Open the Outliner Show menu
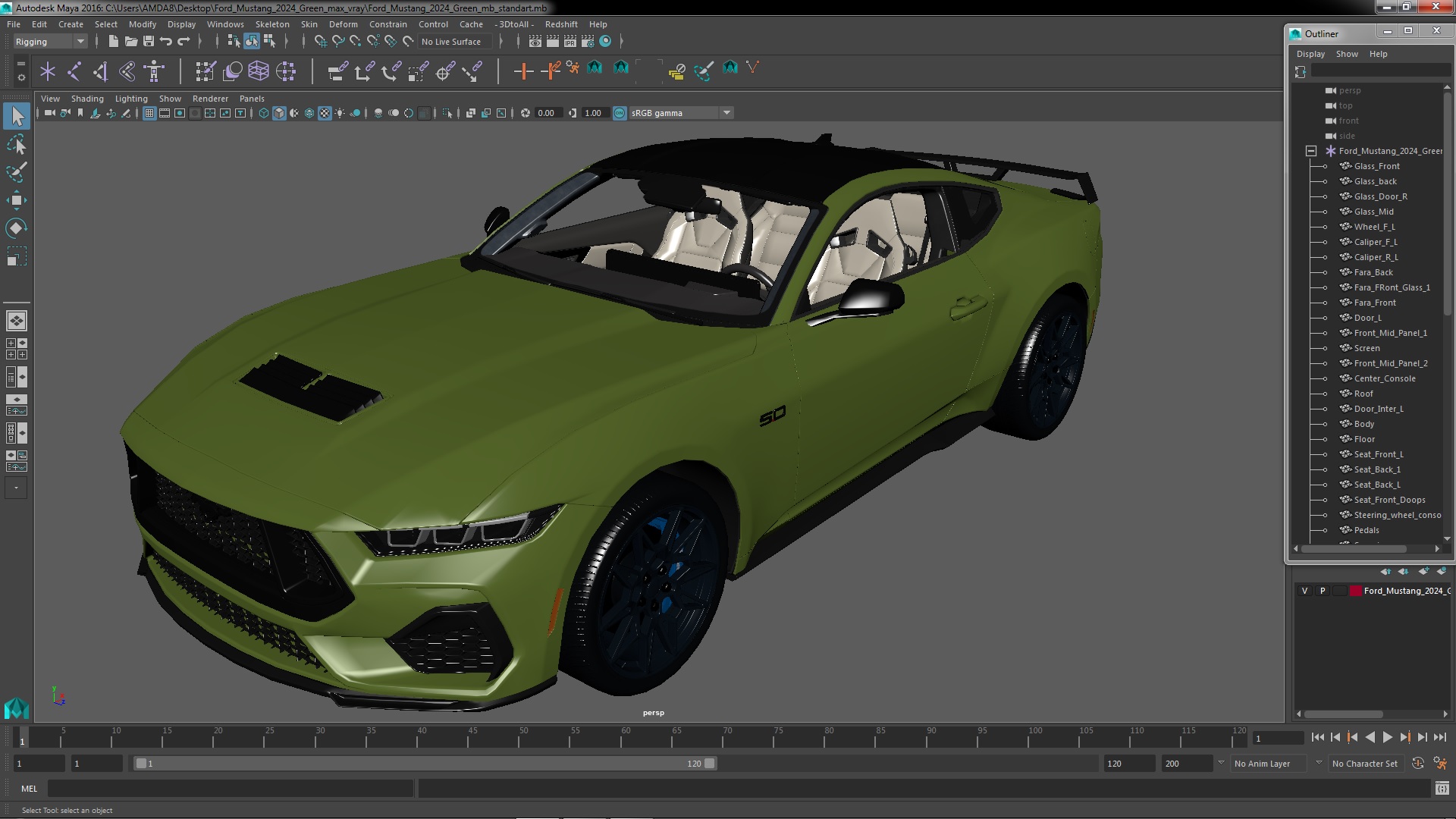 pos(1347,54)
